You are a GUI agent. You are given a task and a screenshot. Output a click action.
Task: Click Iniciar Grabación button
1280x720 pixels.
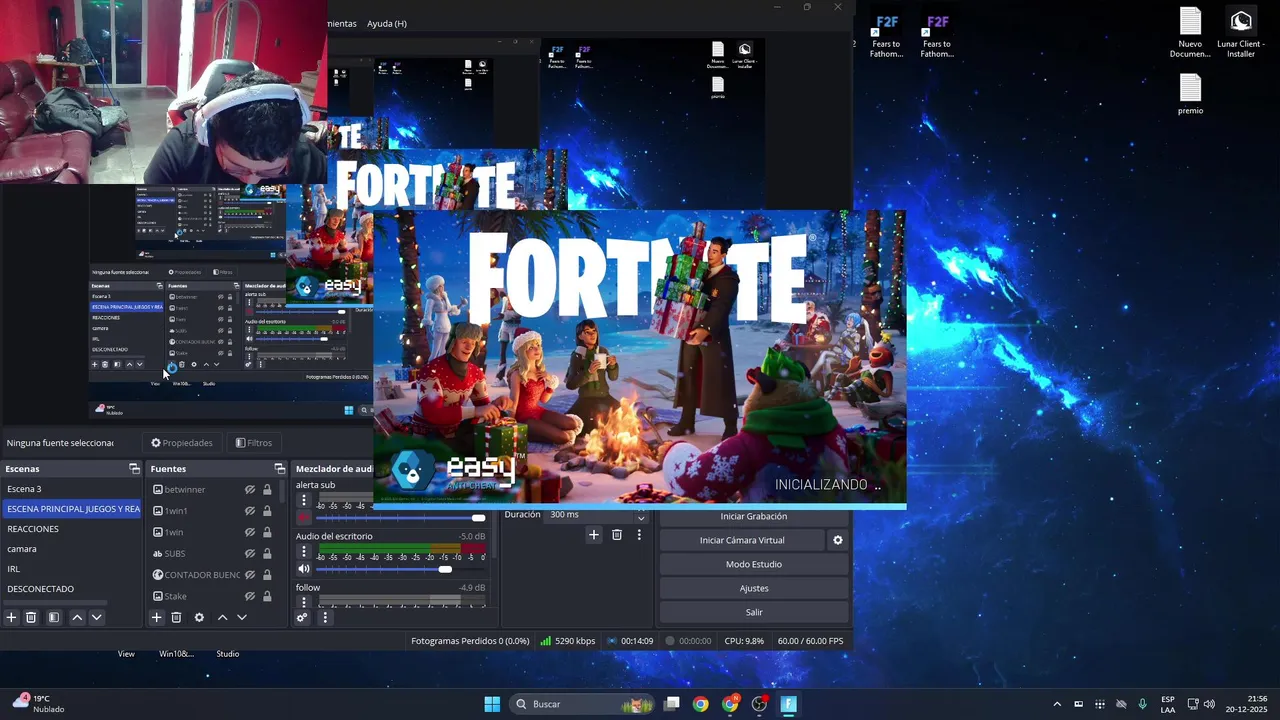[x=754, y=516]
